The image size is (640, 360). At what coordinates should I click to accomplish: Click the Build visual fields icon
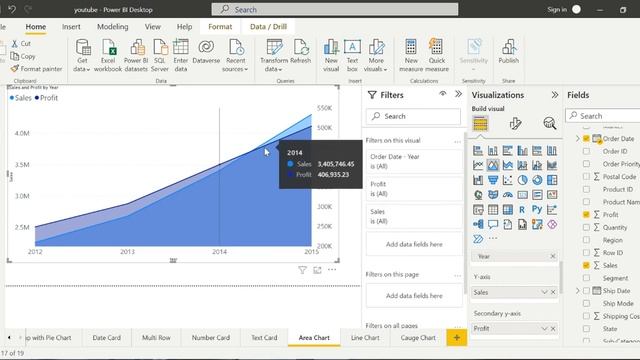(480, 123)
